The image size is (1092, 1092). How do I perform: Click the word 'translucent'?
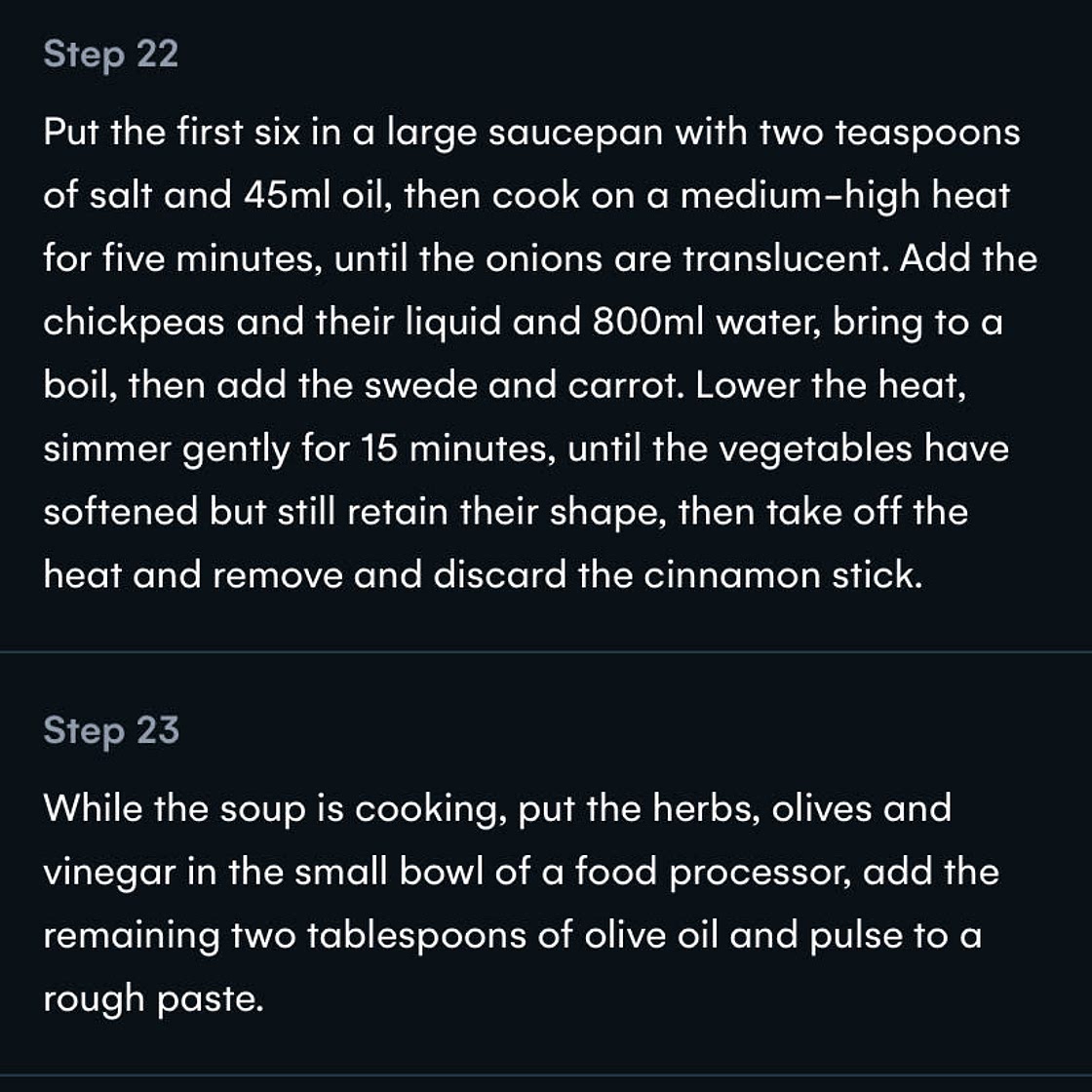784,259
